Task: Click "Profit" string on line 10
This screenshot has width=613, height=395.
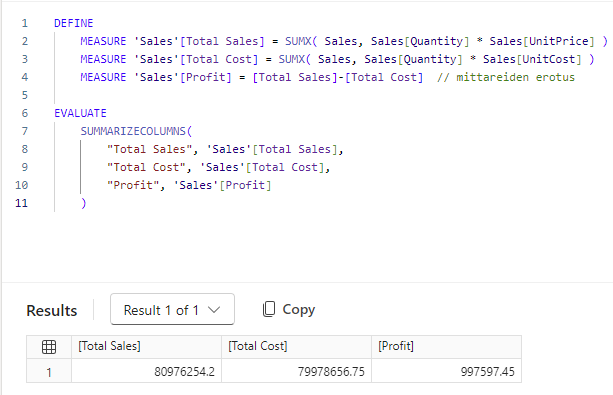Action: tap(133, 185)
